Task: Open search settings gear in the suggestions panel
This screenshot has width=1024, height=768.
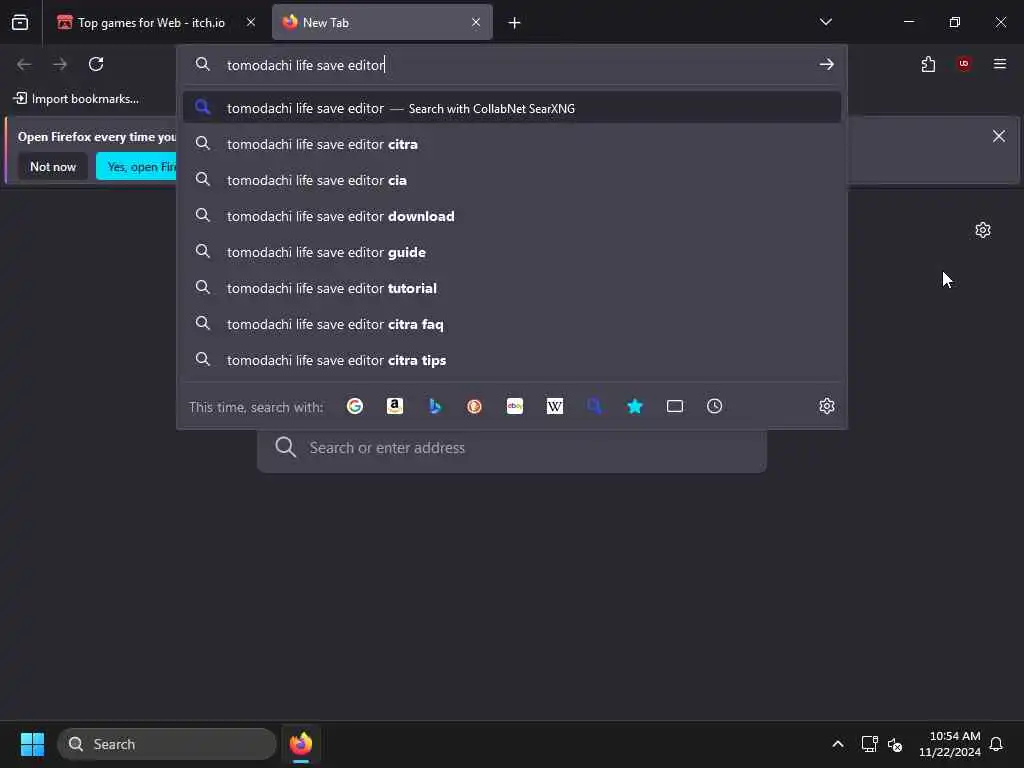Action: tap(827, 406)
